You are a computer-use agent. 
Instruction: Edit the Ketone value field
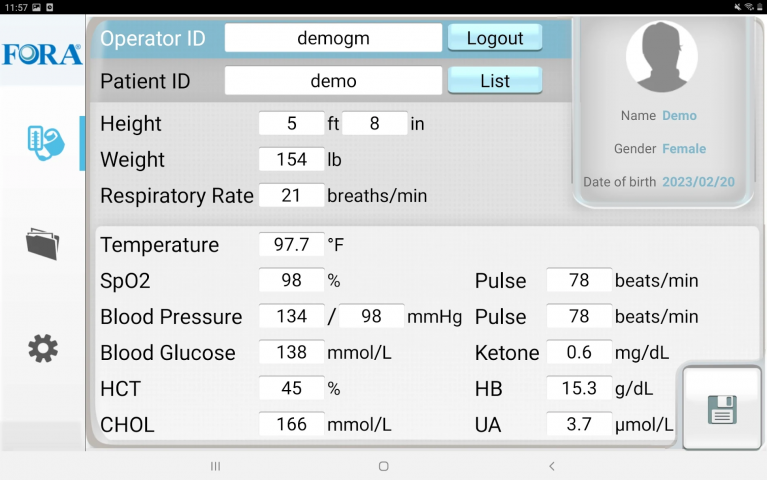pyautogui.click(x=579, y=353)
